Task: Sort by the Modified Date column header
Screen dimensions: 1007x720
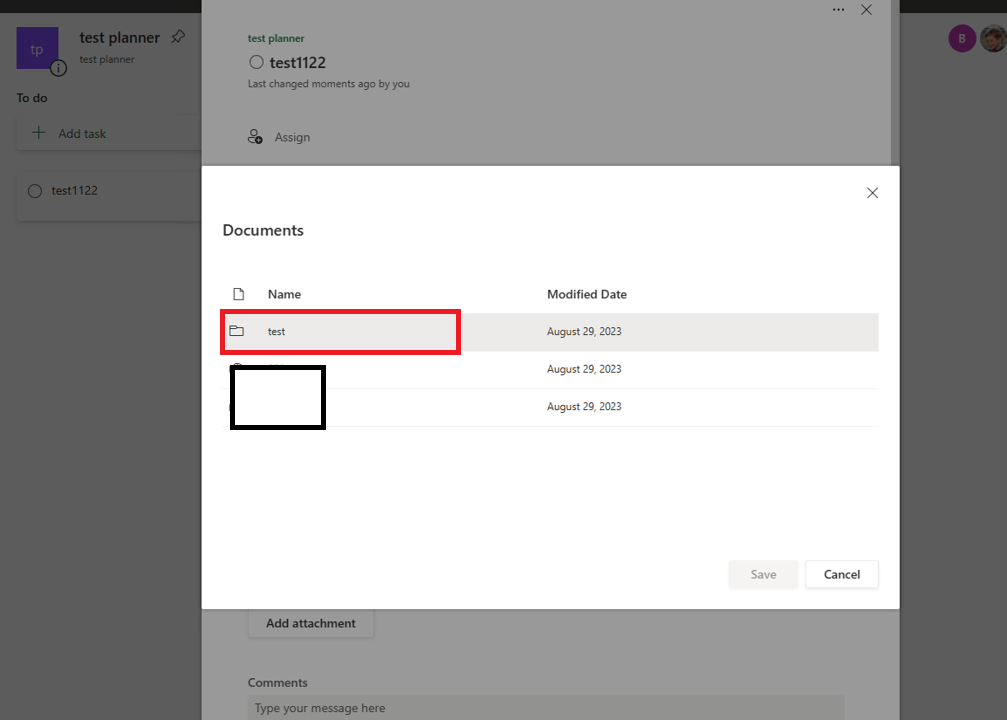Action: (x=586, y=294)
